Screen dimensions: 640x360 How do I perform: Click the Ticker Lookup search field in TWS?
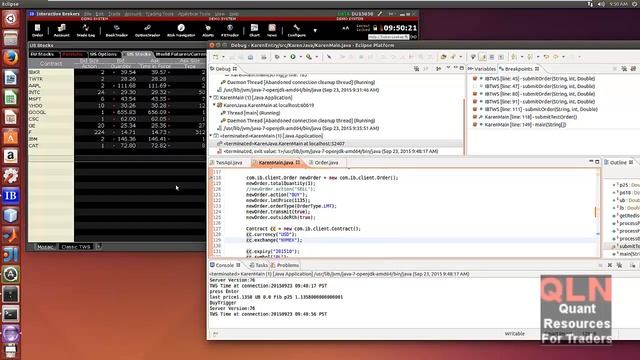(x=388, y=37)
